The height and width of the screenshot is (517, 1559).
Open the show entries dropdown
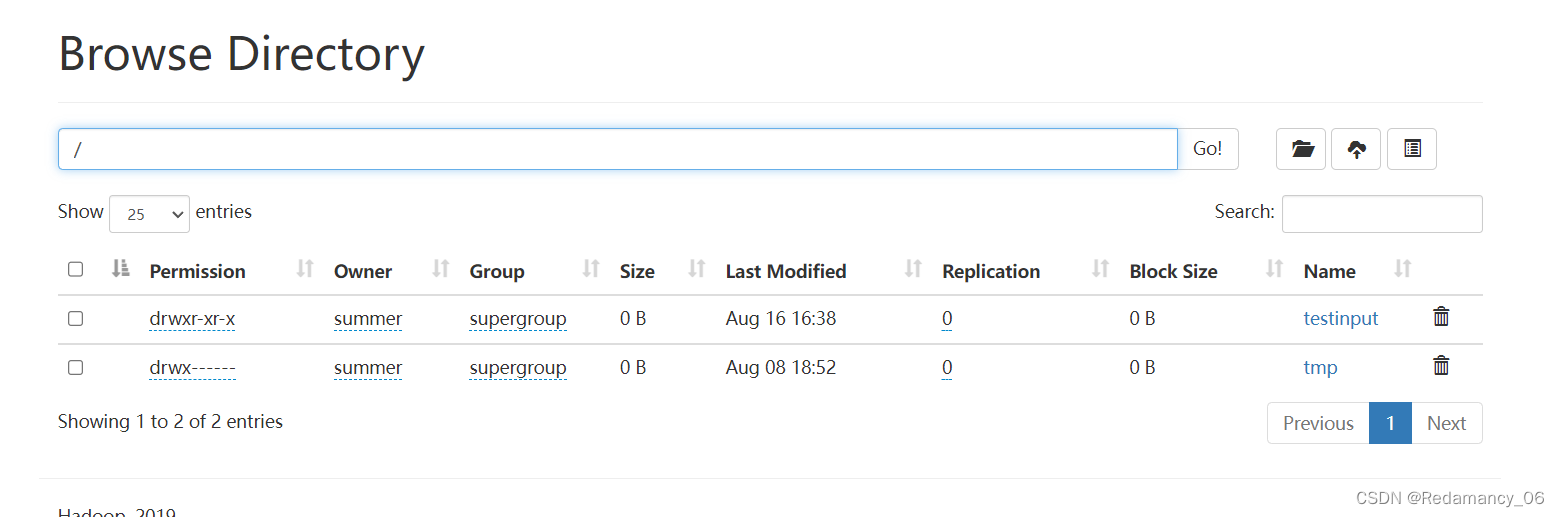point(149,214)
